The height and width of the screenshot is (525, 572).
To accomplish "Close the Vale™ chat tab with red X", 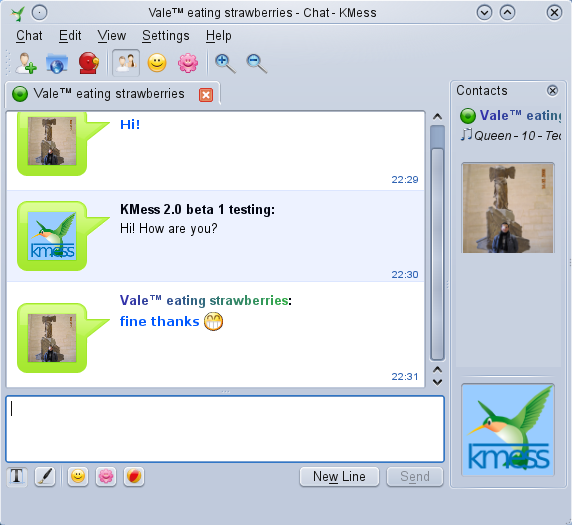I will coord(206,95).
